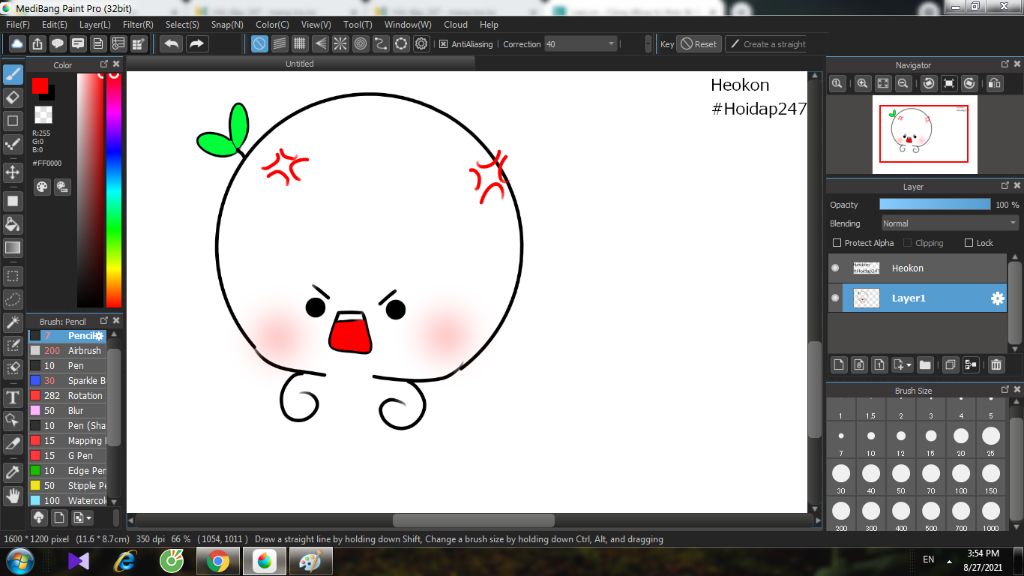The width and height of the screenshot is (1024, 576).
Task: Click the horizontal canvas scrollbar
Action: pyautogui.click(x=474, y=520)
